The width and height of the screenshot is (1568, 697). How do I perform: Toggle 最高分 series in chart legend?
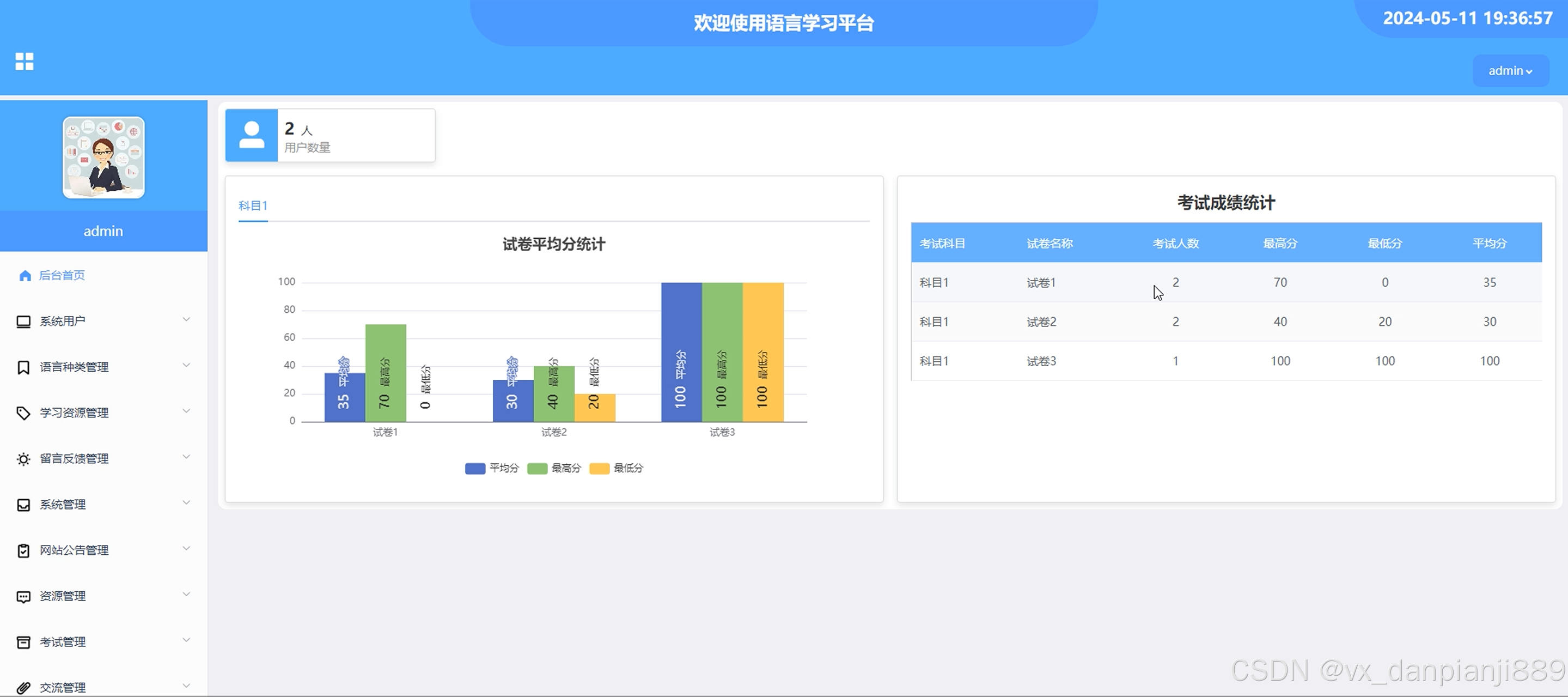pos(554,469)
